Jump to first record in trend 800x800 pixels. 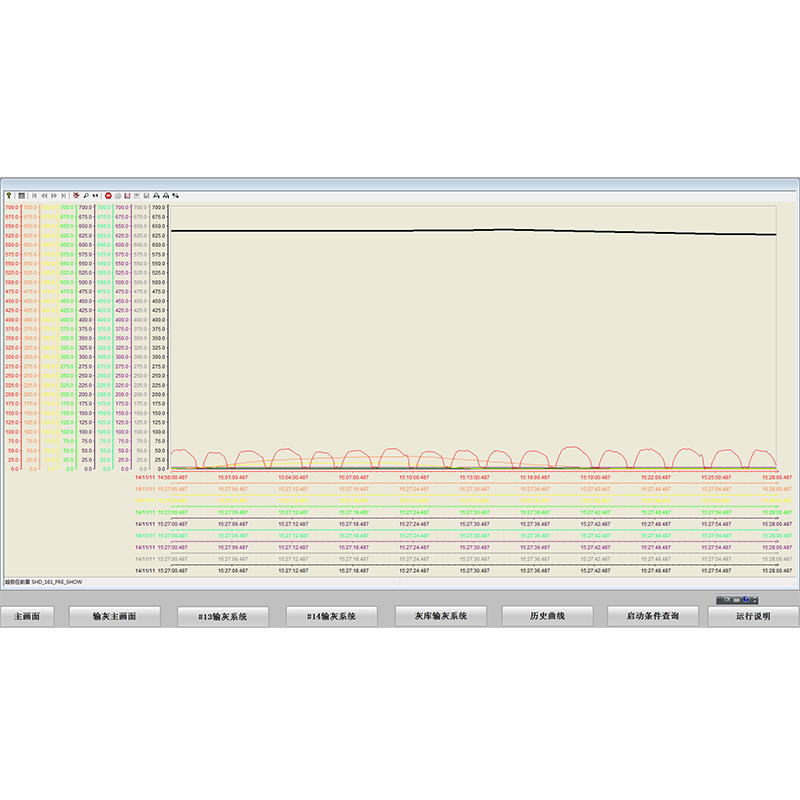pos(35,196)
